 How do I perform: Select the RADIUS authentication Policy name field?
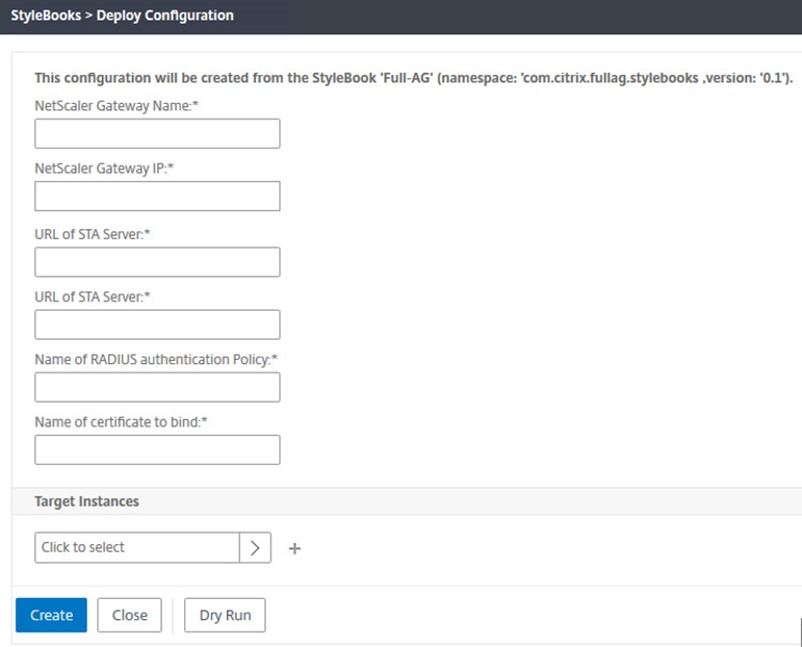click(157, 388)
